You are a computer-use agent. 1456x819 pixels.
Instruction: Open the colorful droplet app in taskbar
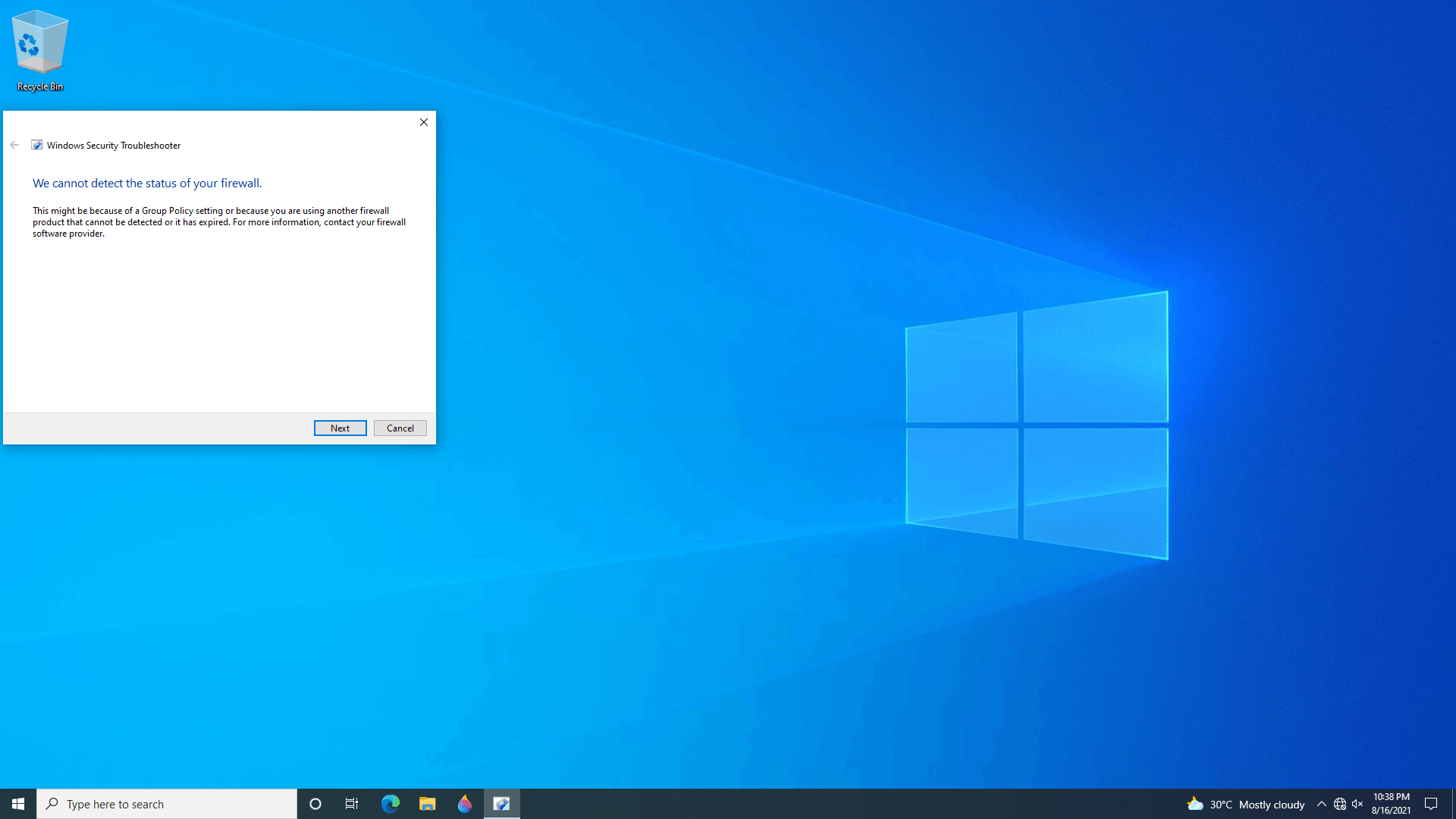click(x=464, y=804)
